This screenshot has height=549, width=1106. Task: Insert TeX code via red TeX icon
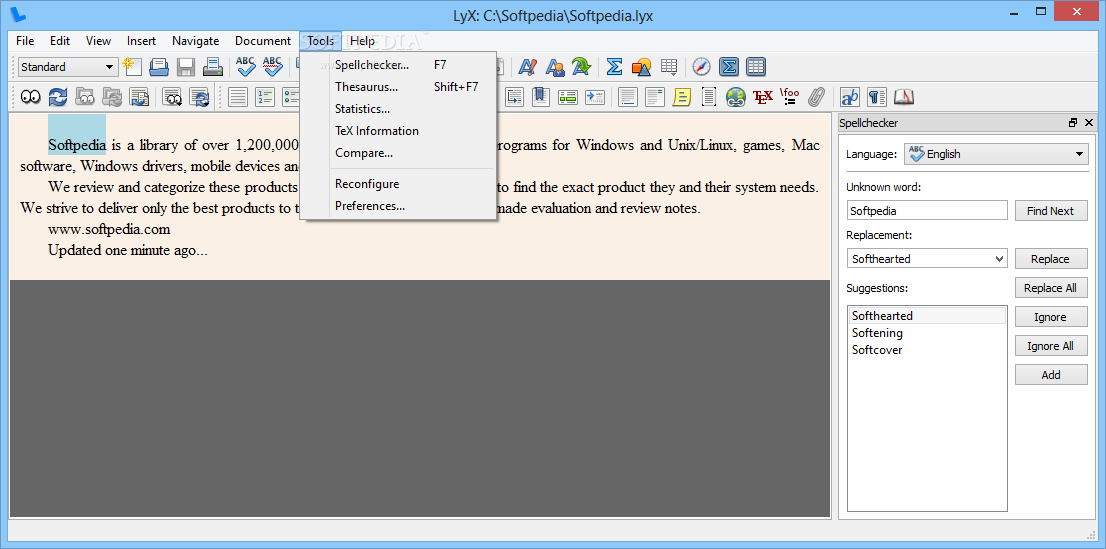click(x=762, y=97)
